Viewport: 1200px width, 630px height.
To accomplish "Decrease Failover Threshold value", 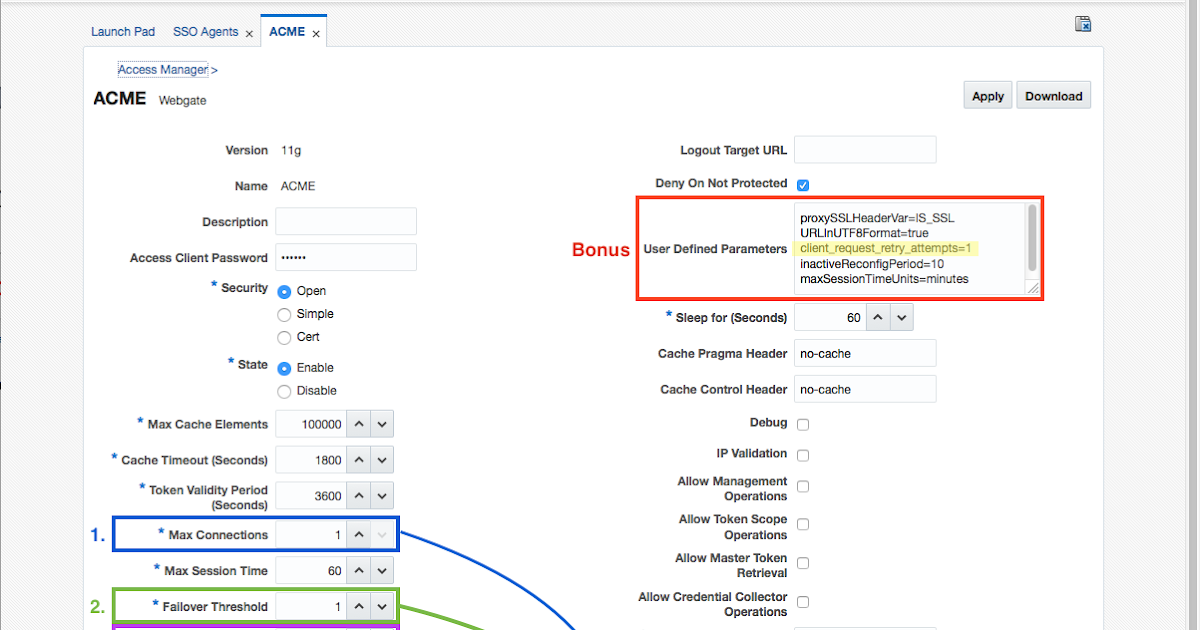I will [x=382, y=607].
